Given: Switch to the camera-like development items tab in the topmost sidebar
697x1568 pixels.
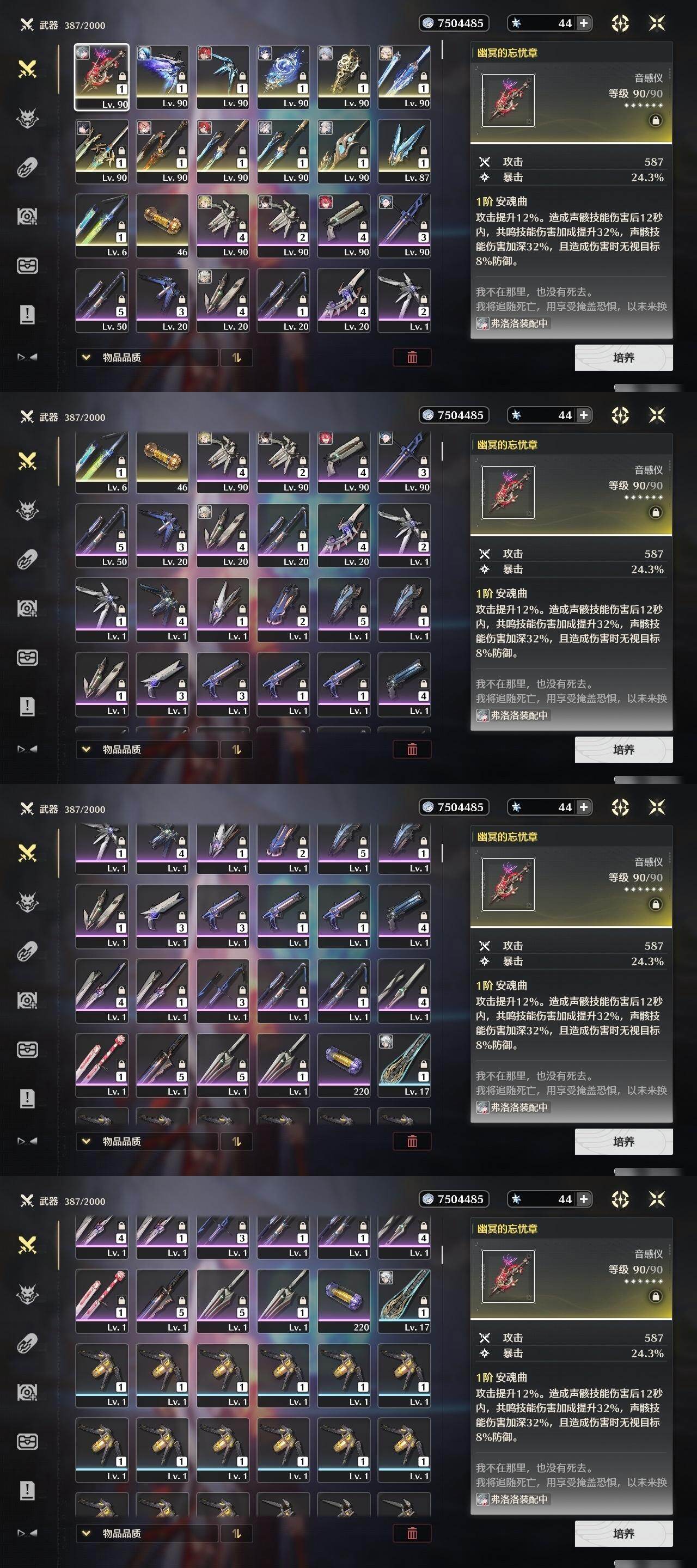Looking at the screenshot, I should click(27, 216).
